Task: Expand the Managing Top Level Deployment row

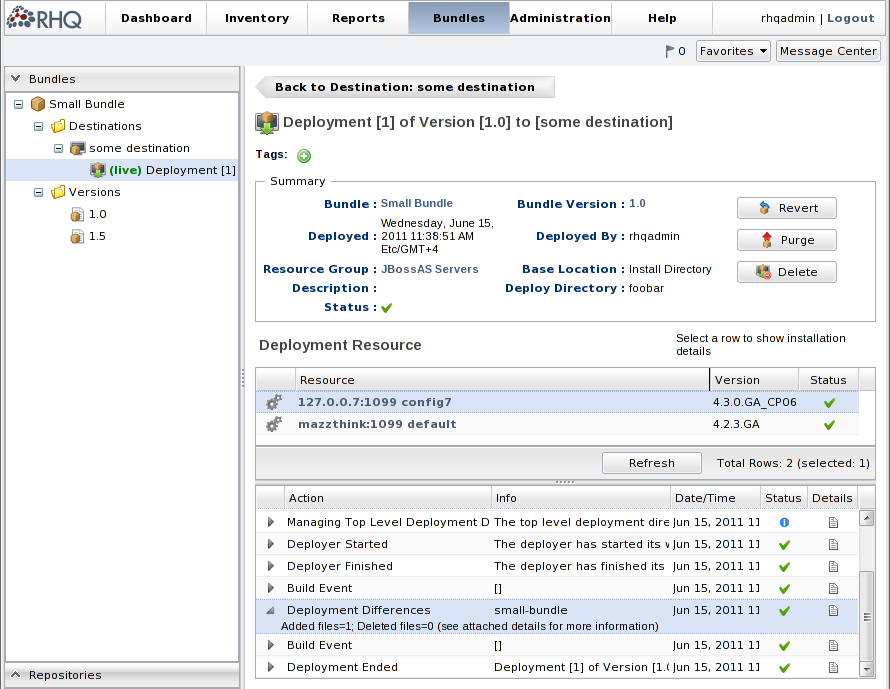Action: coord(271,522)
